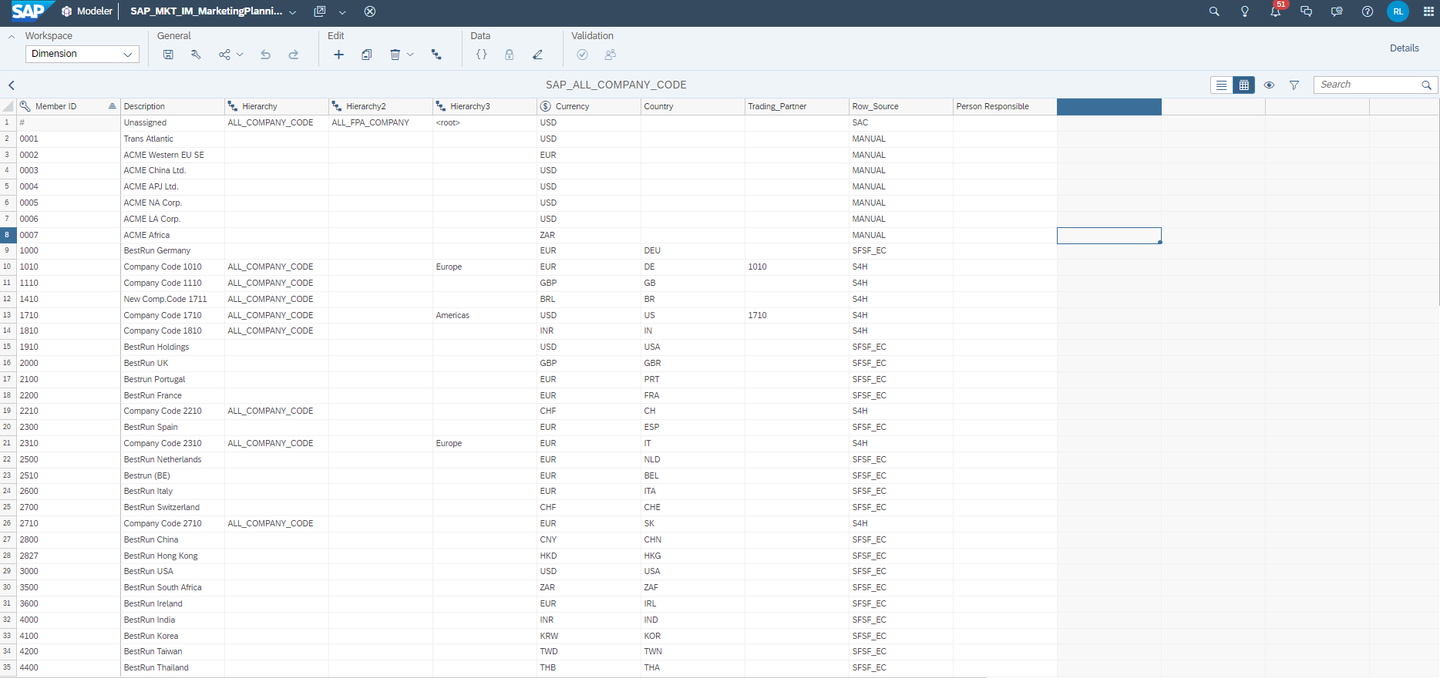The width and height of the screenshot is (1440, 678).
Task: Select row number 8 header
Action: (x=8, y=235)
